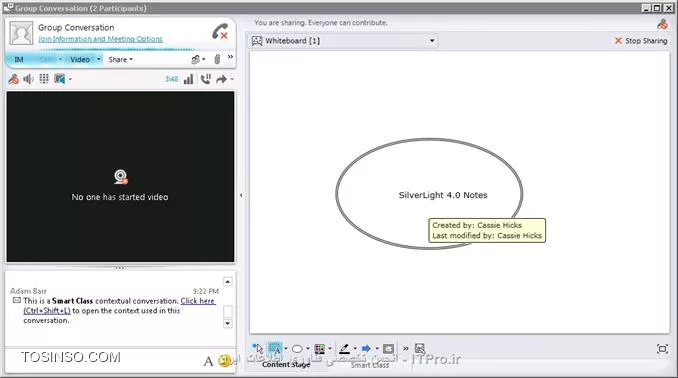The height and width of the screenshot is (378, 678).
Task: Expand the Whiteboard [1] dropdown
Action: click(x=432, y=41)
